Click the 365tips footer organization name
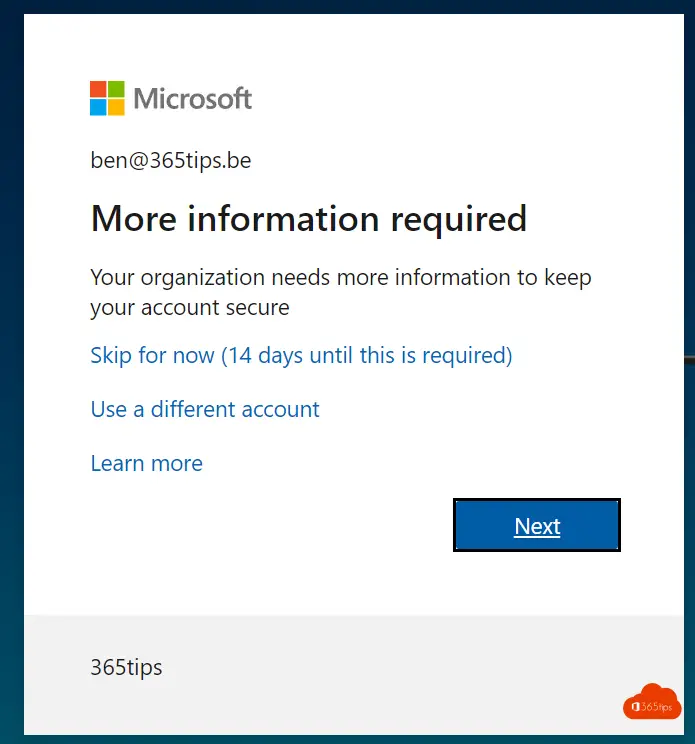The image size is (695, 744). 126,668
